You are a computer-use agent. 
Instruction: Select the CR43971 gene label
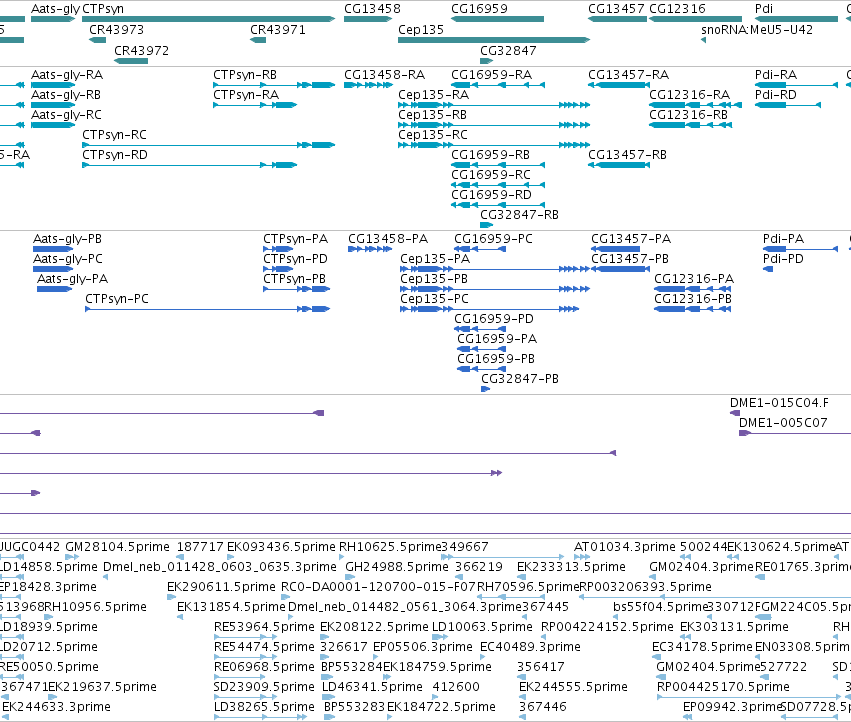point(278,29)
